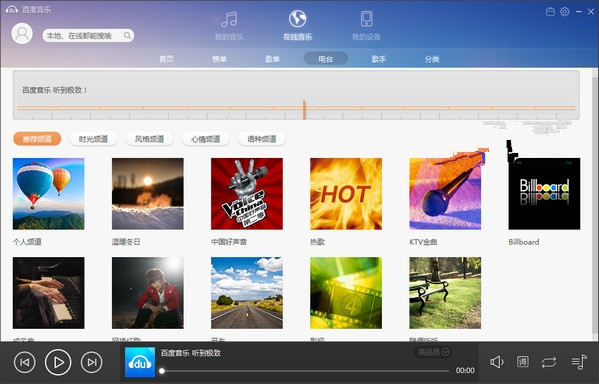The image size is (599, 384).
Task: Select the 心情频道 channel button
Action: point(206,139)
